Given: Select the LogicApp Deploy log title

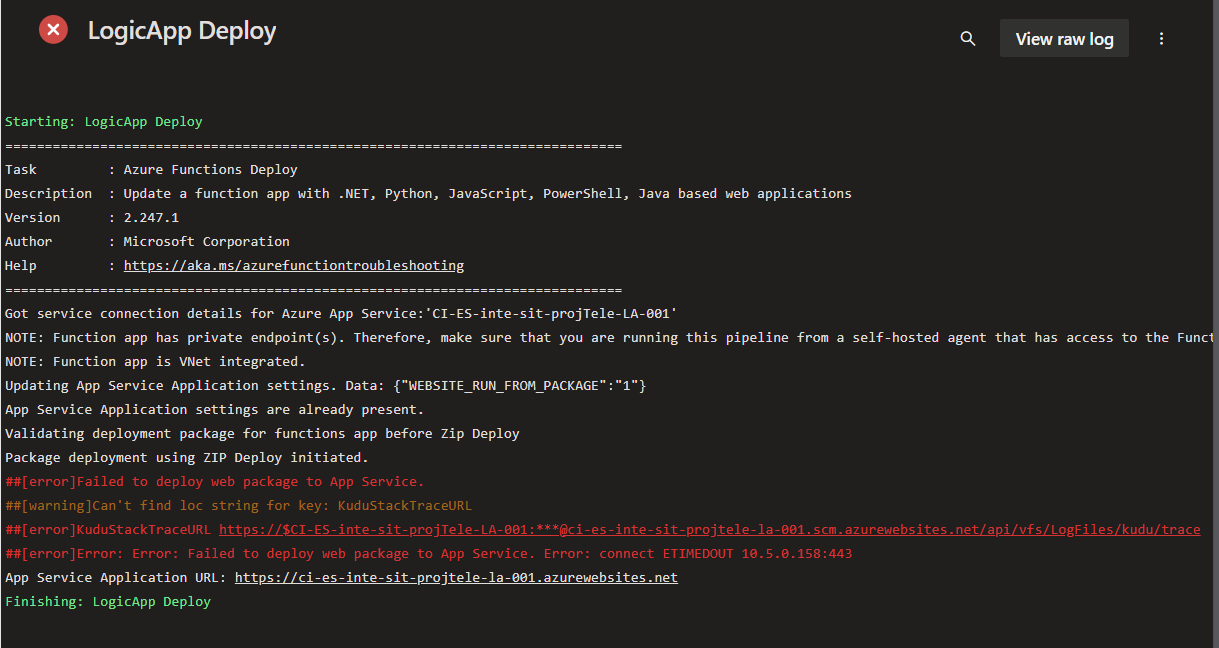Looking at the screenshot, I should pos(182,30).
